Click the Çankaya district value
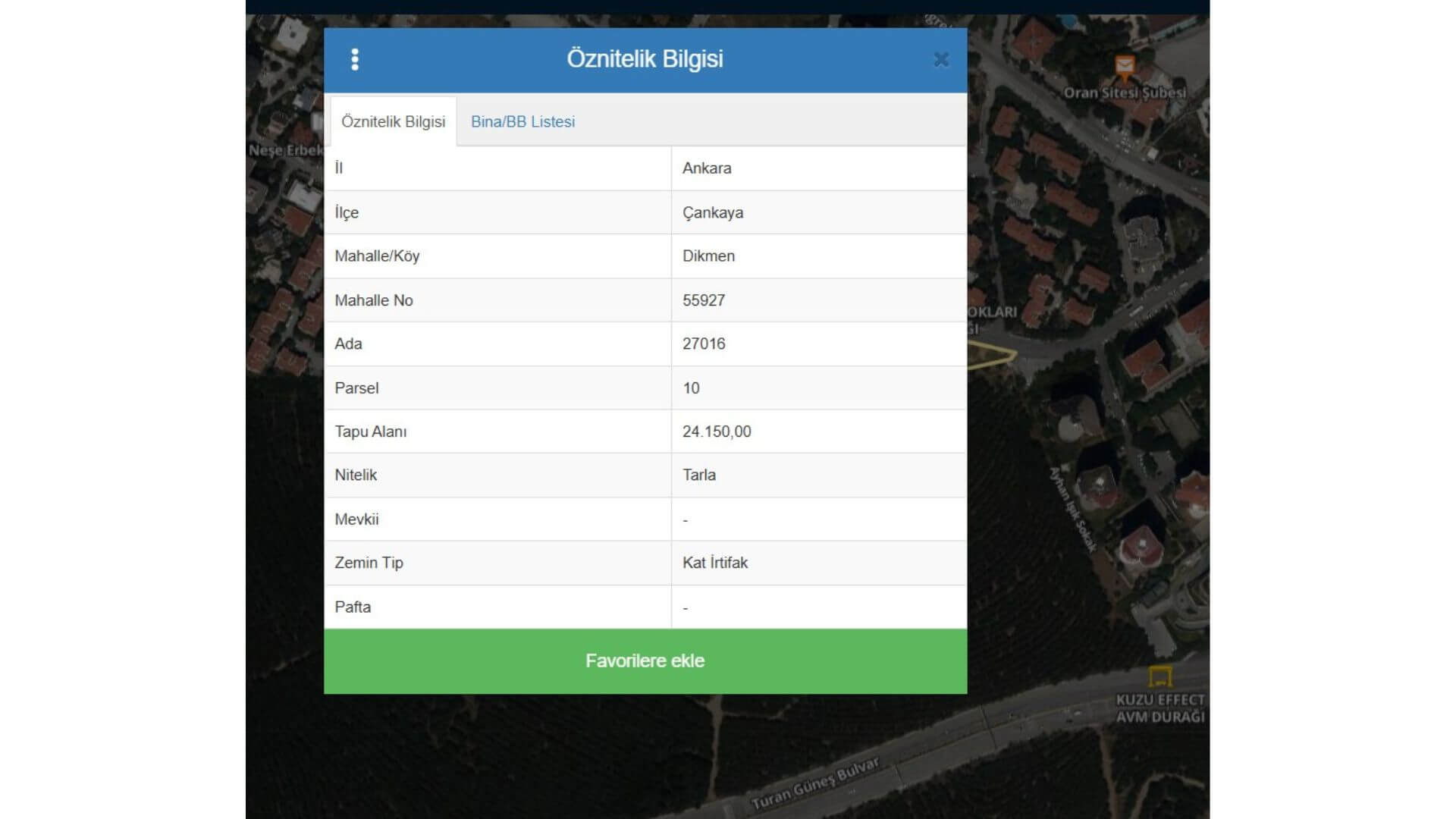1456x819 pixels. (x=713, y=212)
